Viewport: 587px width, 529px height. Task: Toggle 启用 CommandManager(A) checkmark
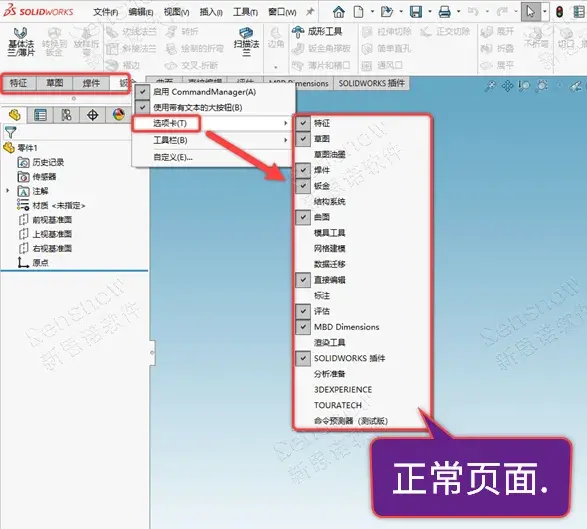click(x=143, y=92)
